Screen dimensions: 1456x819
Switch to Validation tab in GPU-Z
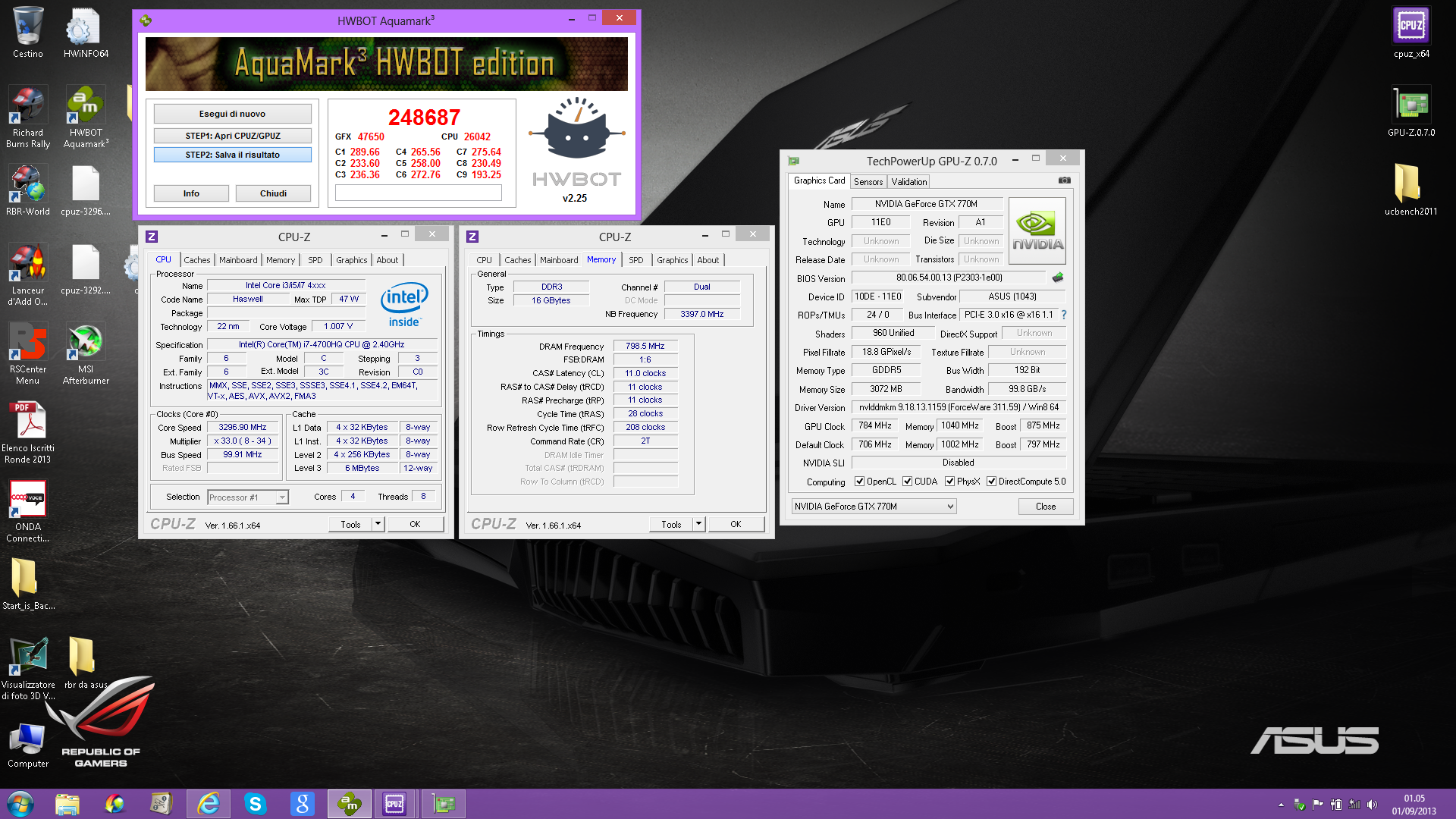tap(908, 182)
